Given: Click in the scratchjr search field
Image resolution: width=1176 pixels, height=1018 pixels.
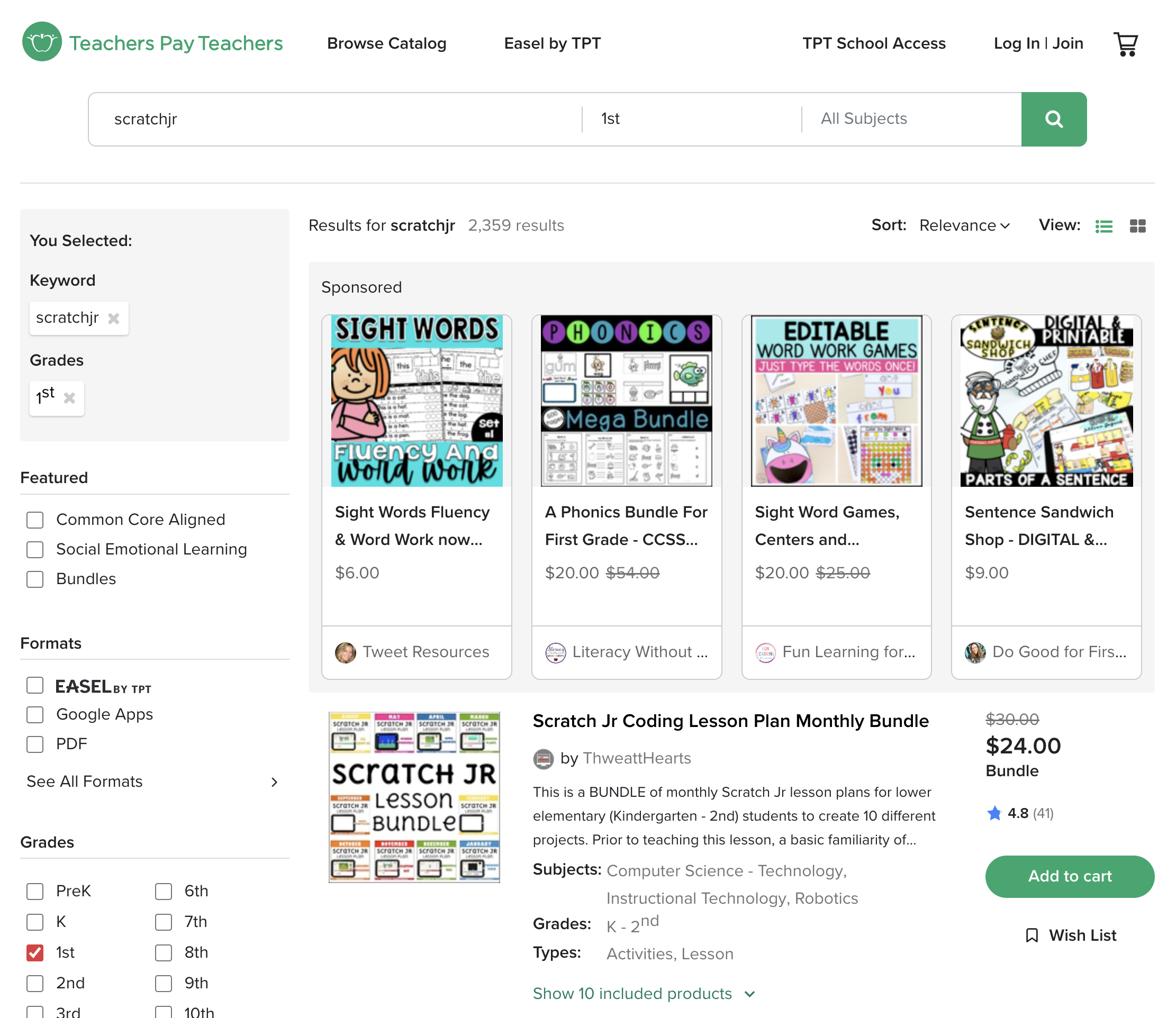Looking at the screenshot, I should point(335,119).
